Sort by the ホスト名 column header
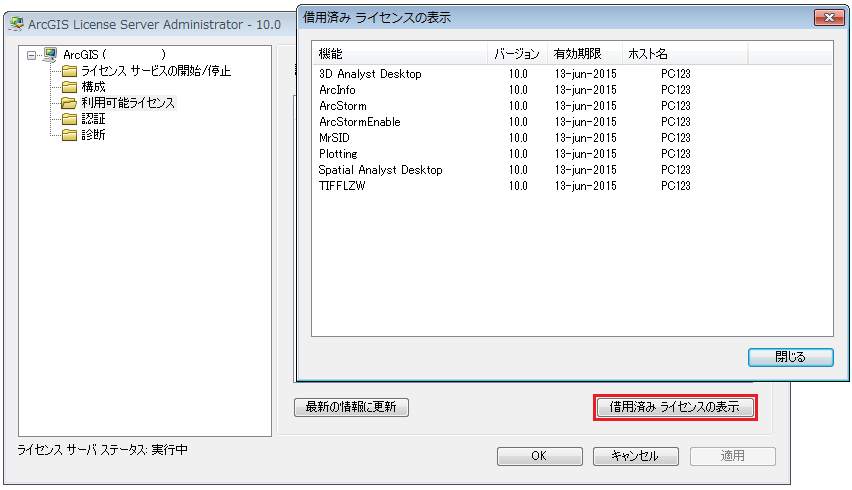The image size is (852, 490). pos(685,53)
